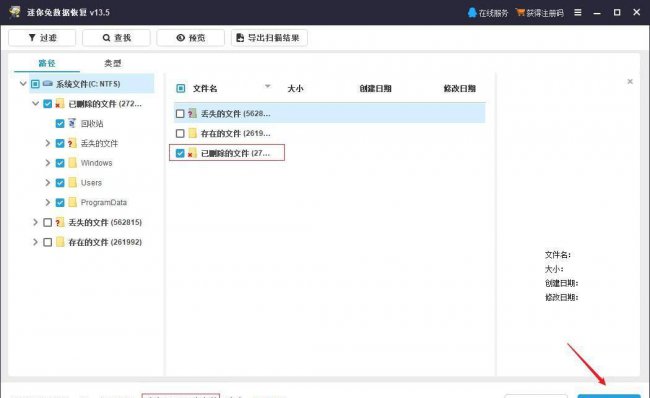
Task: Open the 过滤 filter button
Action: [x=42, y=38]
